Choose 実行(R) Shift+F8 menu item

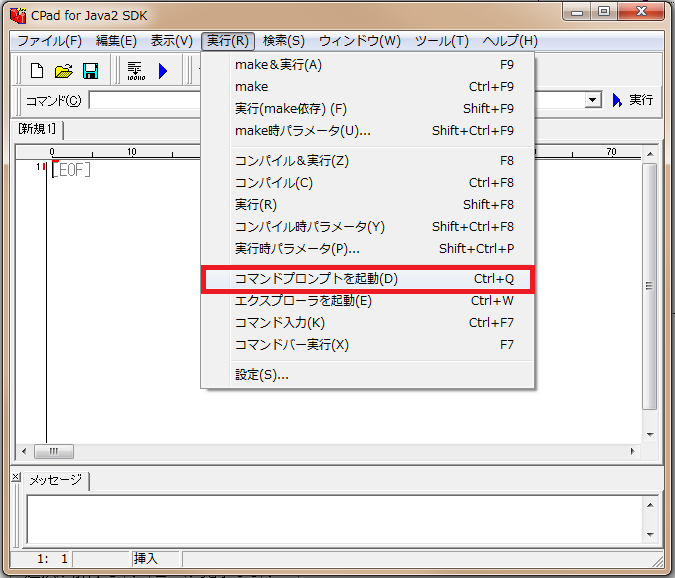click(x=368, y=205)
